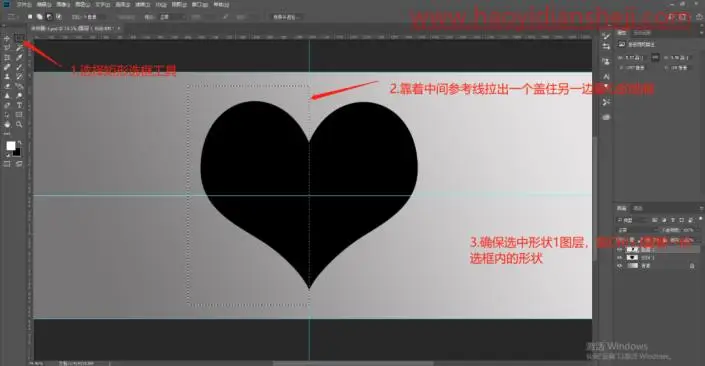
Task: Open the collapsed Character panel (A) icon
Action: coord(607,76)
